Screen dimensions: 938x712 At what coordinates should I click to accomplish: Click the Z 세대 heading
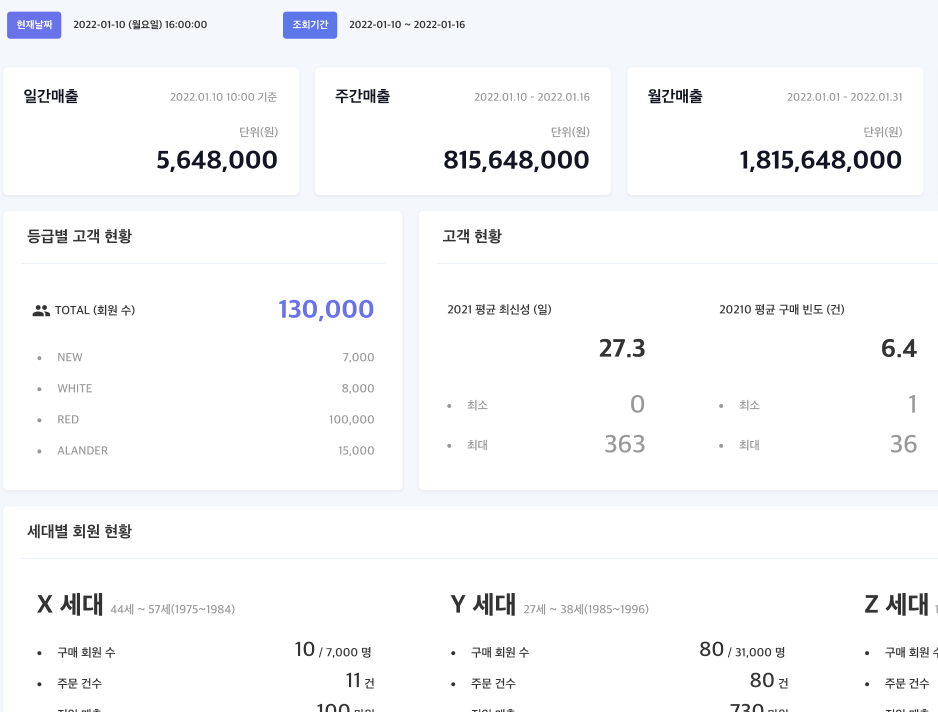(897, 604)
